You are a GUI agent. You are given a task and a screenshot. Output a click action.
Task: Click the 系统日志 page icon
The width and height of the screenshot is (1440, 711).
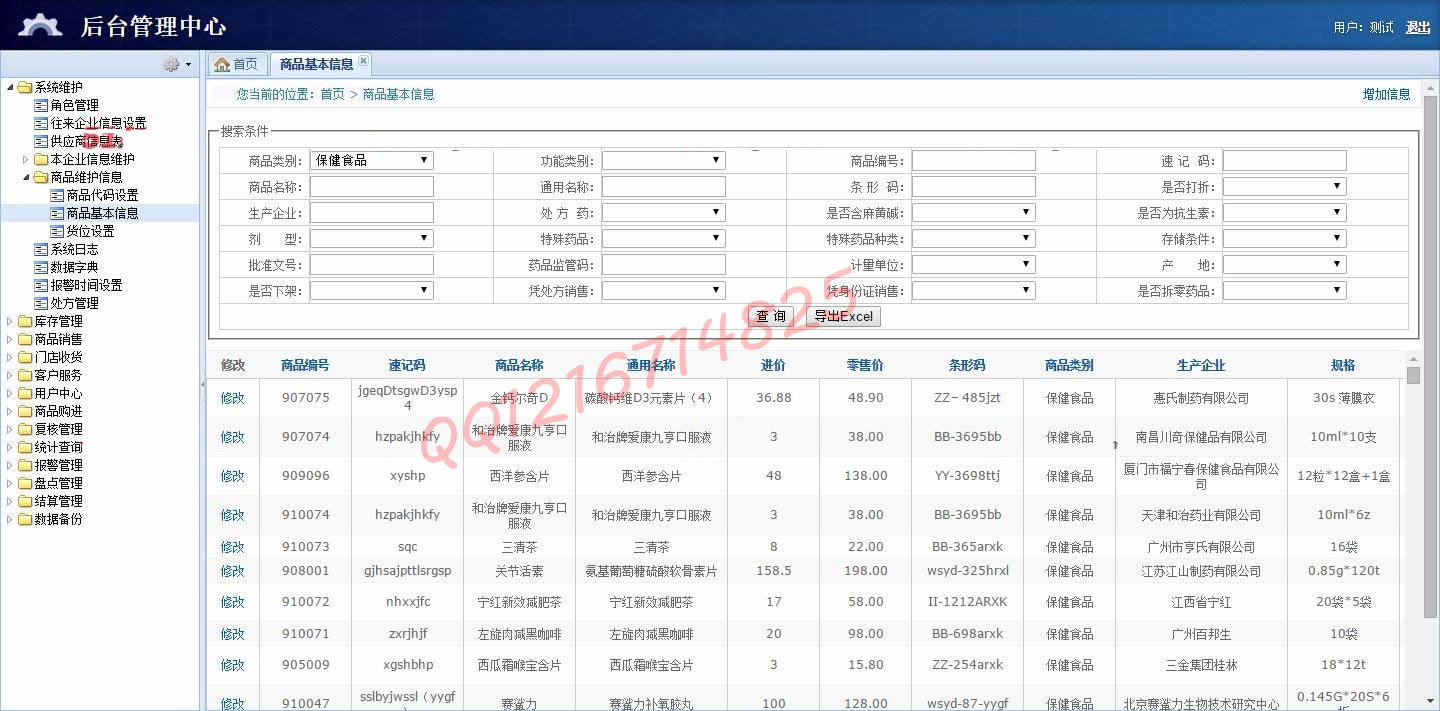[x=41, y=249]
